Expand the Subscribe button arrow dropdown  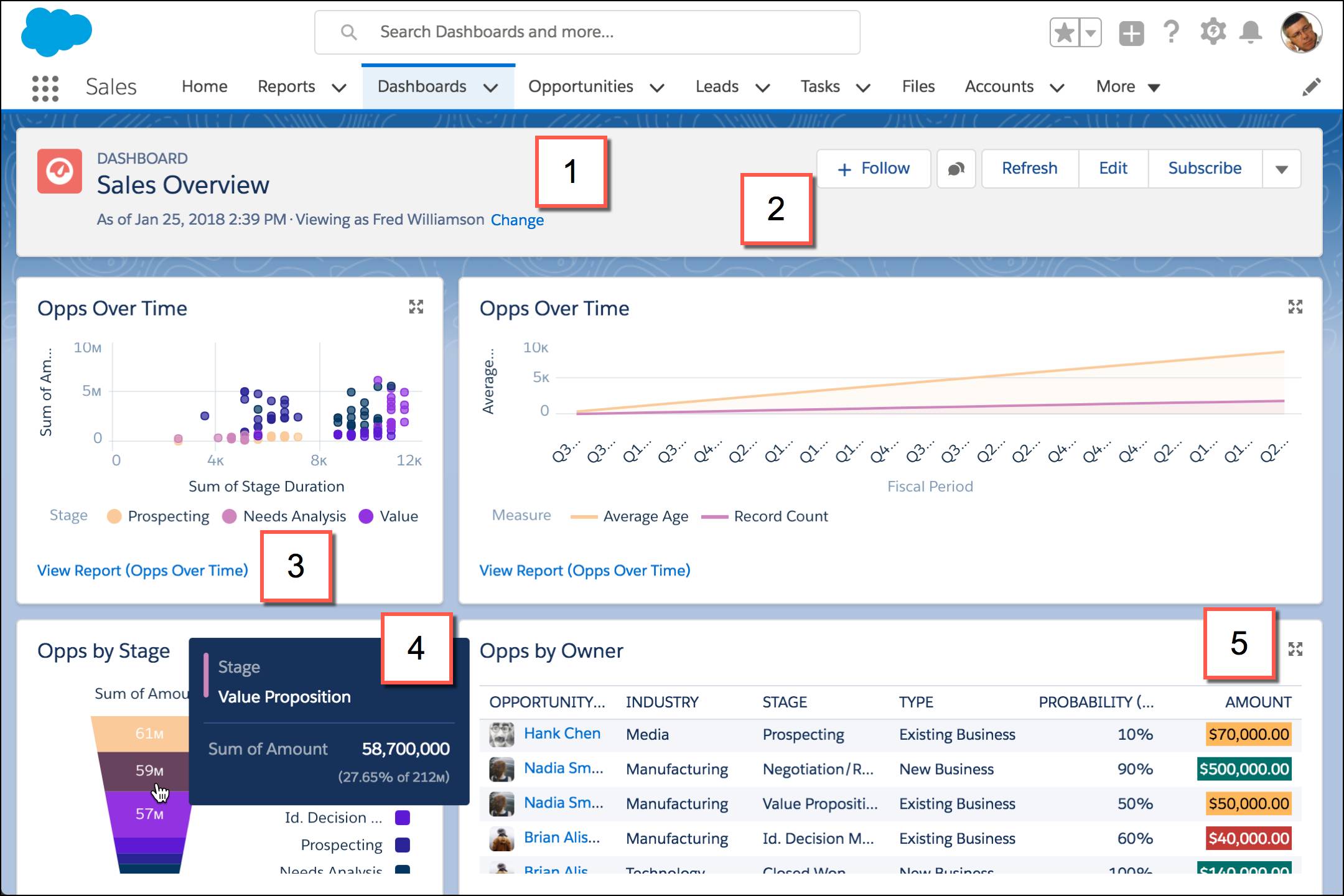tap(1285, 168)
